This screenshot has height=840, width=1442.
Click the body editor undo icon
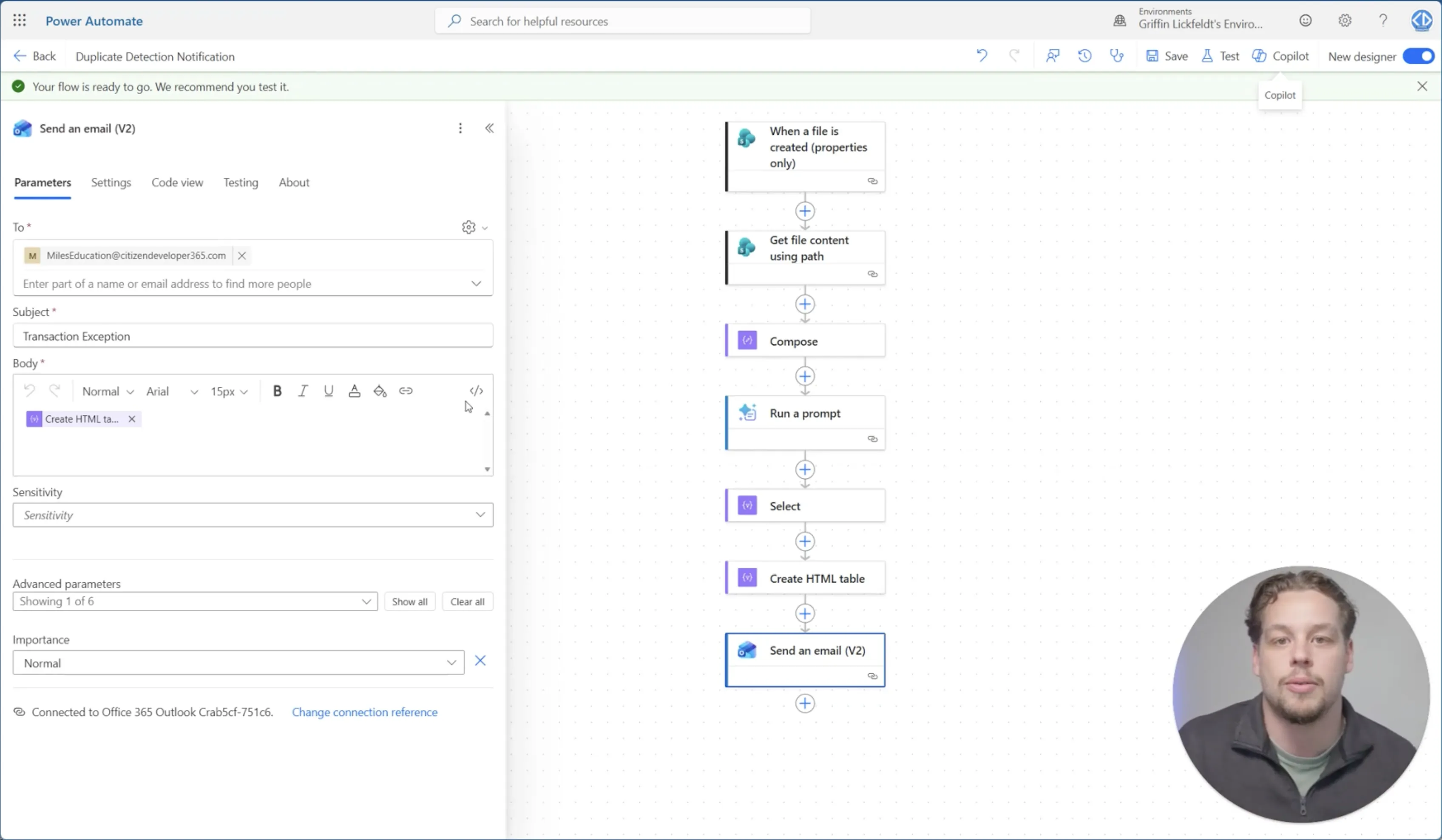pos(29,391)
